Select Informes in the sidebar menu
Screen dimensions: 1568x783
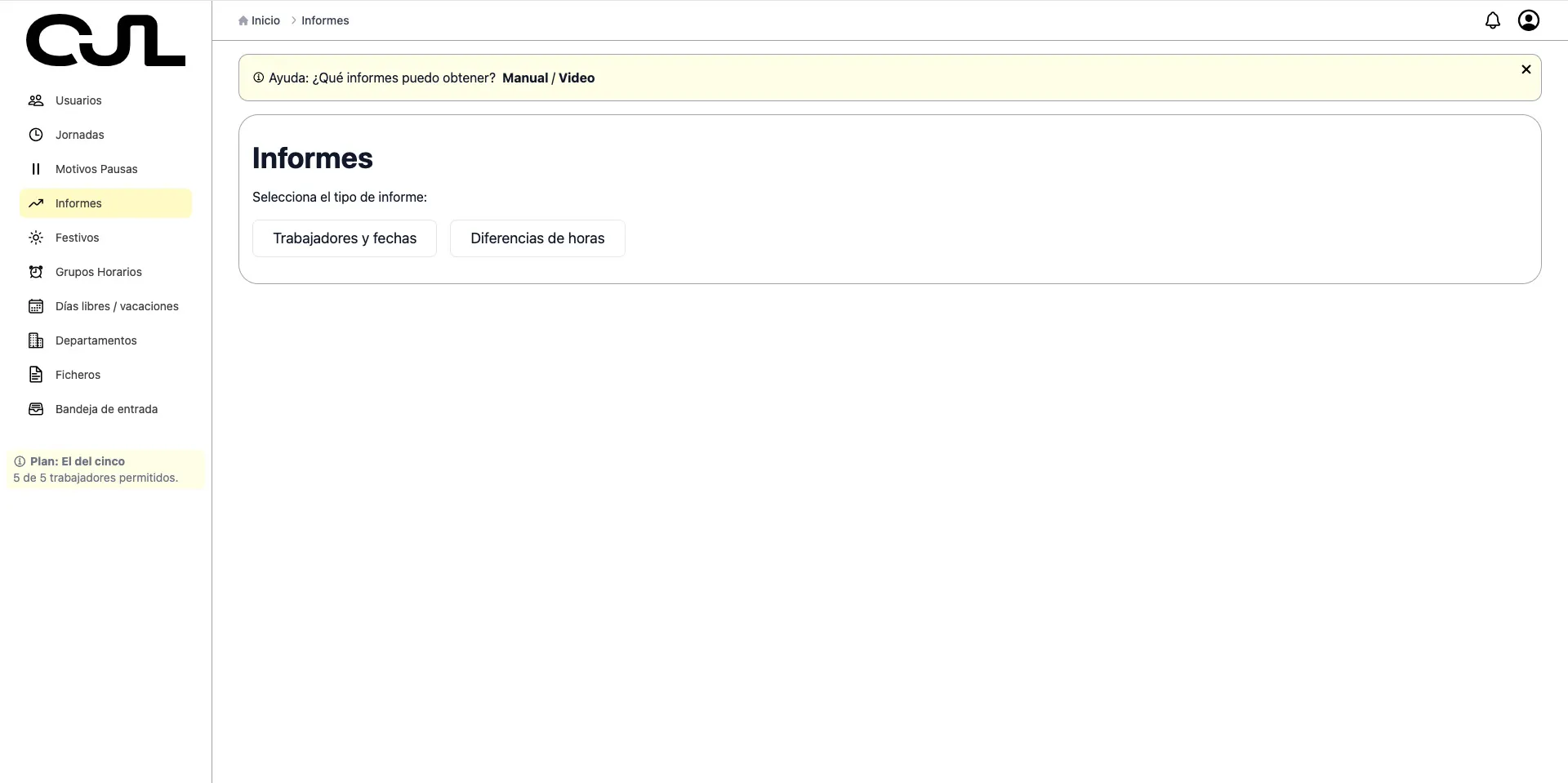[x=78, y=203]
